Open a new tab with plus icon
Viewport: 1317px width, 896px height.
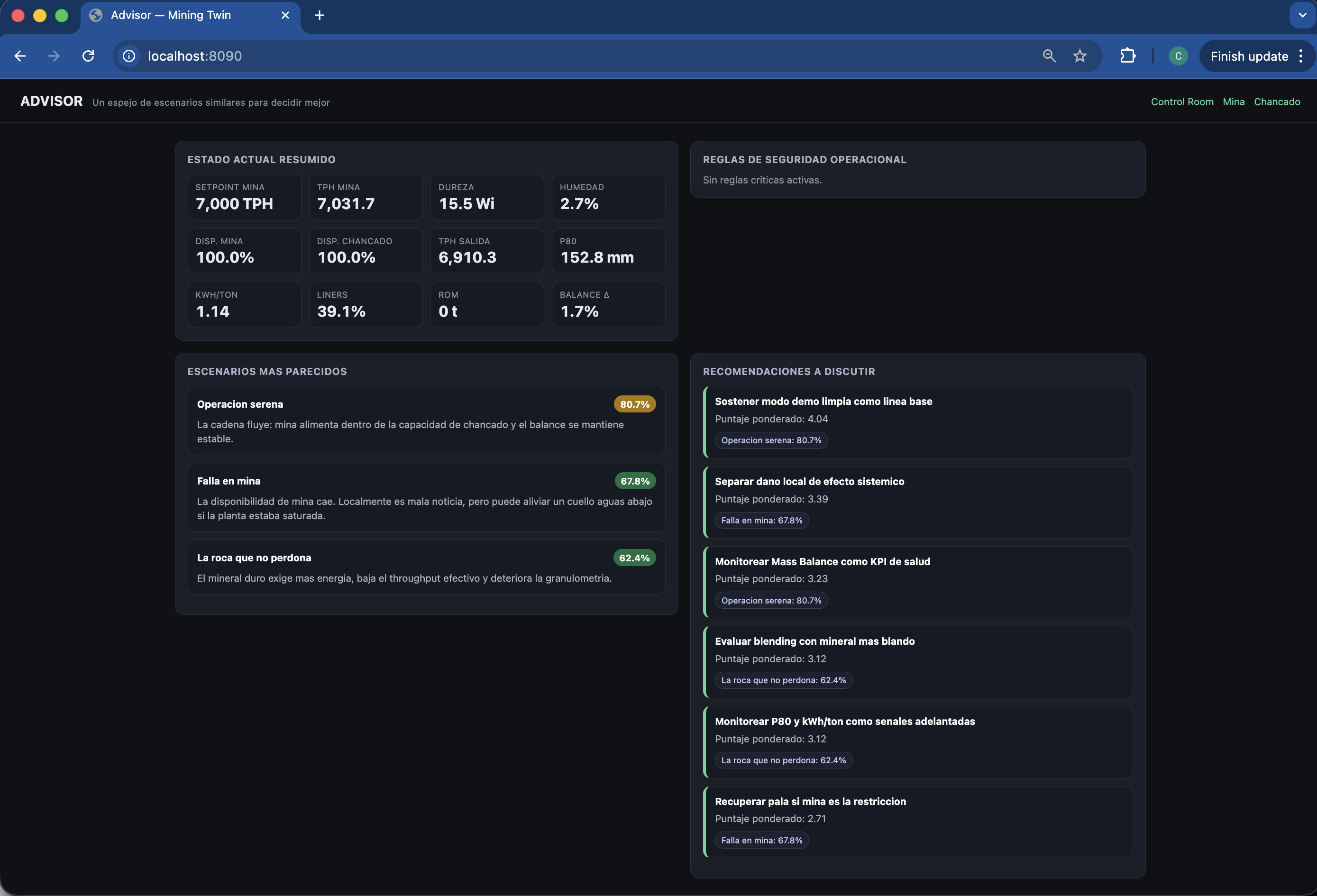[x=319, y=15]
